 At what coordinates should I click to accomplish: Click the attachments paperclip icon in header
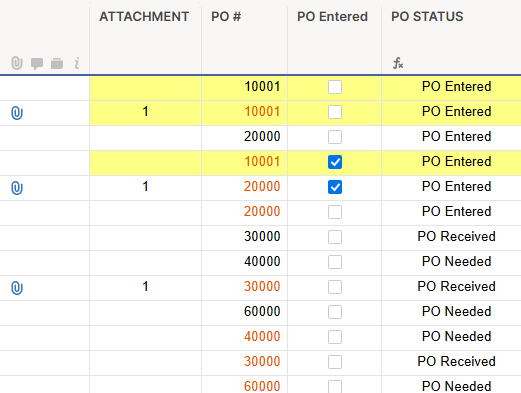[17, 63]
